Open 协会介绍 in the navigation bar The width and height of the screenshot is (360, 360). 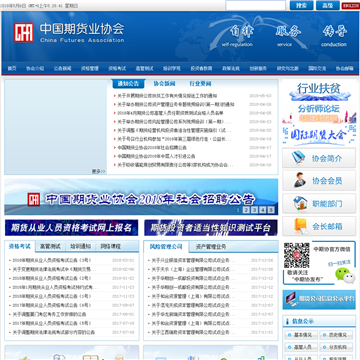(x=35, y=68)
